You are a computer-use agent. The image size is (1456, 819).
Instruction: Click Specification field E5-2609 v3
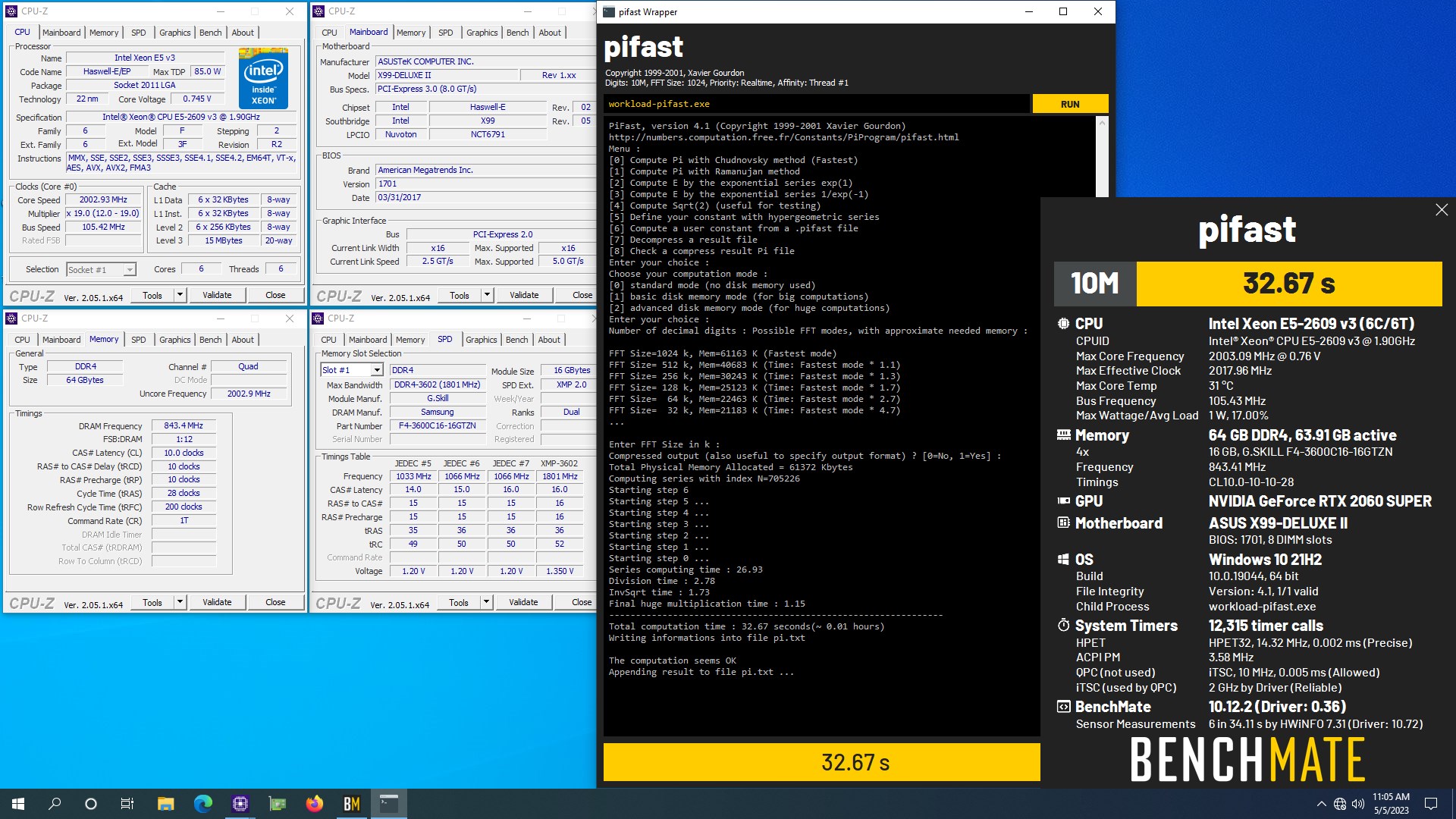[181, 118]
